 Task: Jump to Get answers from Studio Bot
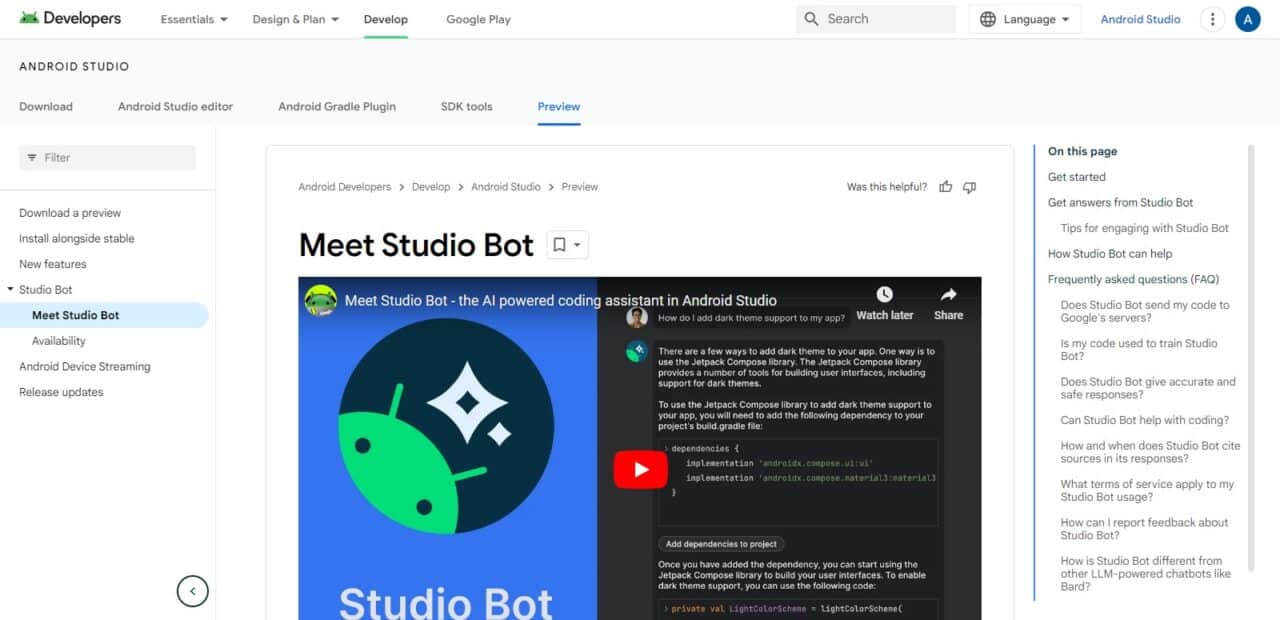(1121, 203)
